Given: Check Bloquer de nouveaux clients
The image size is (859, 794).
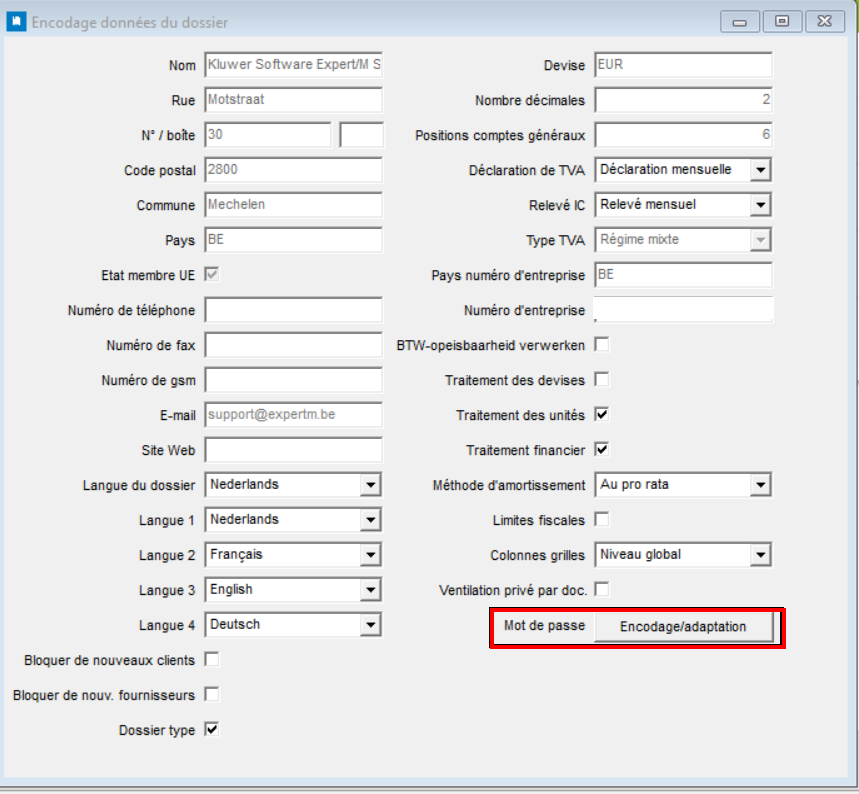Looking at the screenshot, I should pos(212,660).
